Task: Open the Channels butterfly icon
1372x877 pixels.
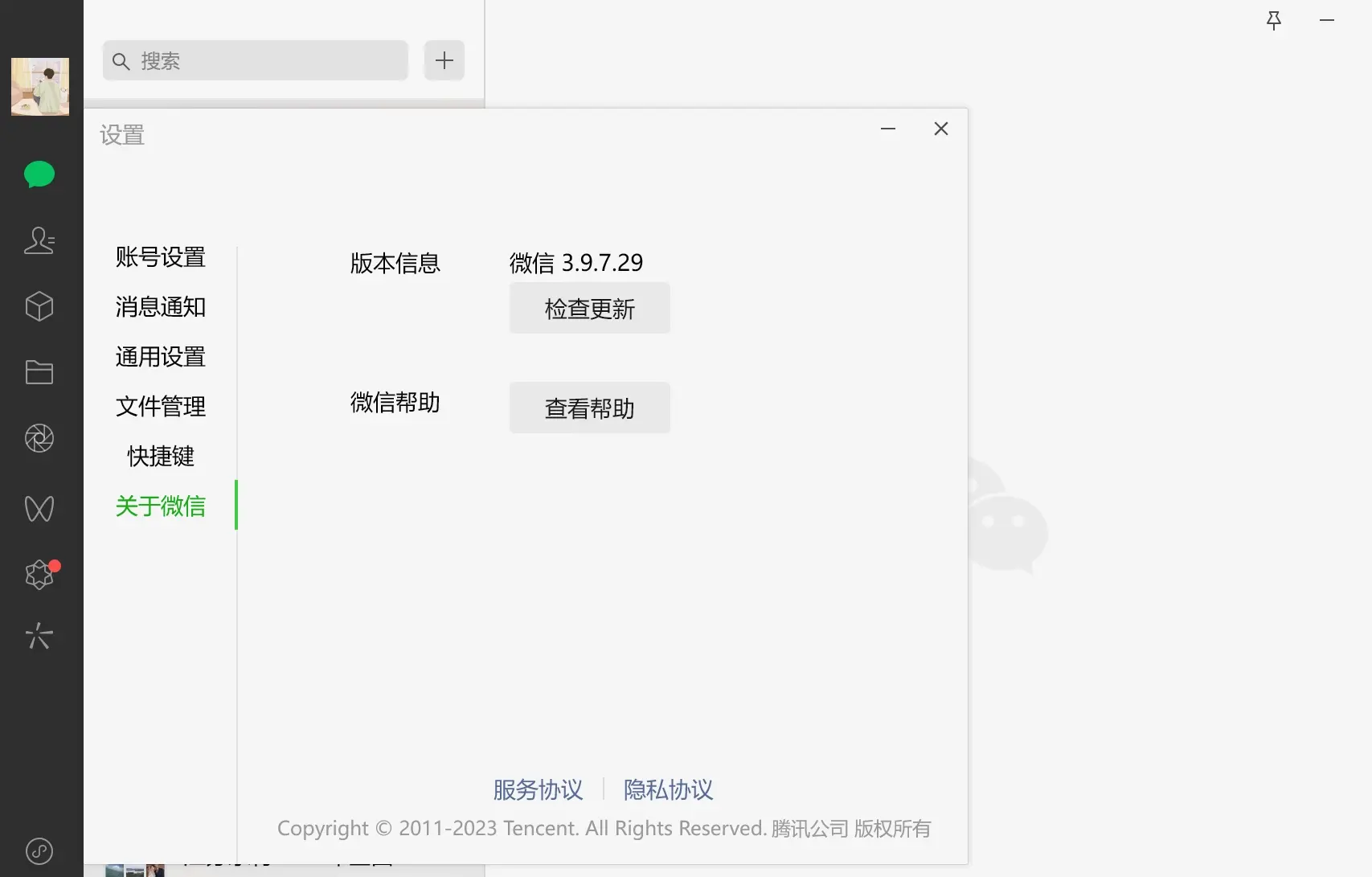Action: (39, 508)
